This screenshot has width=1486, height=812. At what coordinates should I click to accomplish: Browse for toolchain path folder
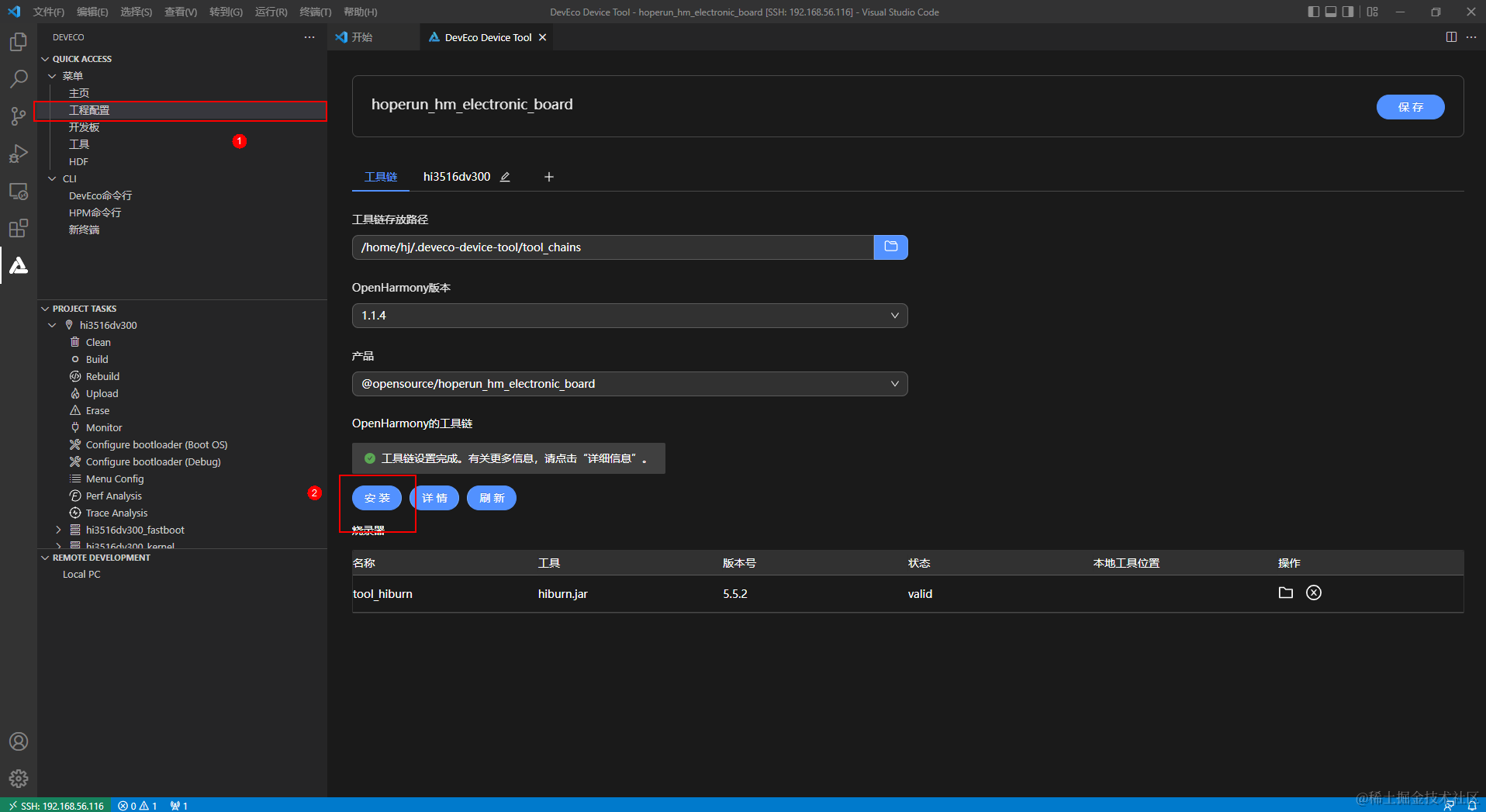[x=890, y=247]
